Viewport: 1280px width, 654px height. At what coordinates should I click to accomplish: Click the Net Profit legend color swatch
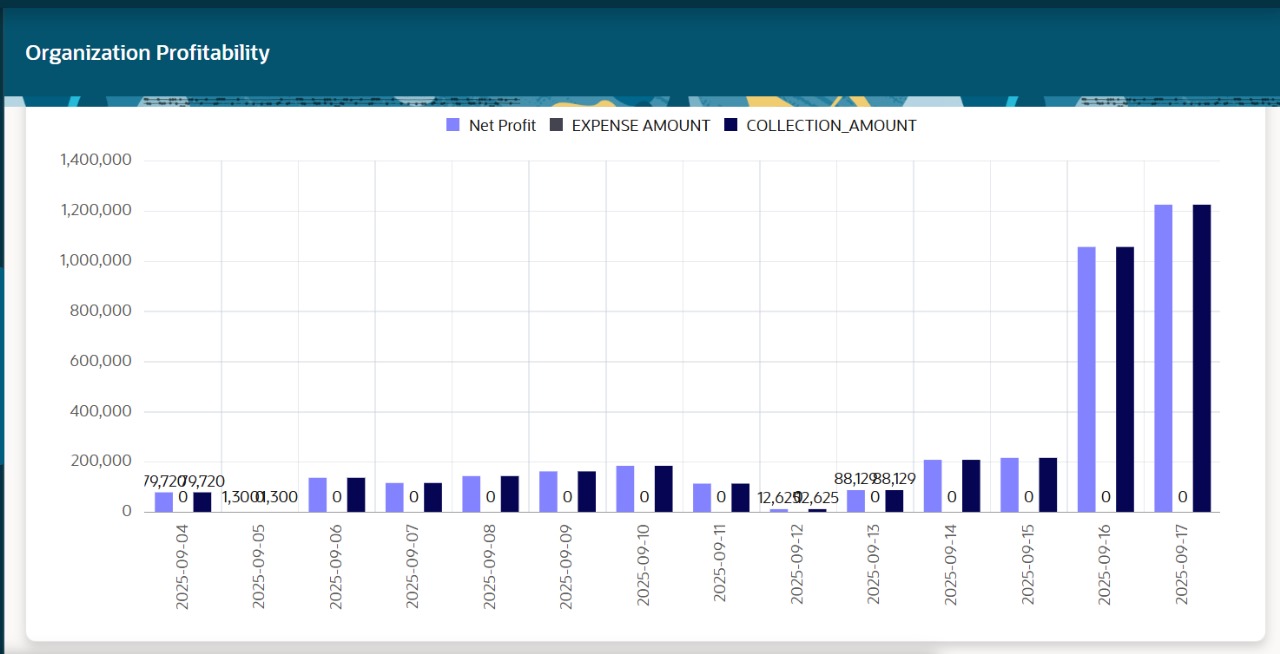coord(453,125)
